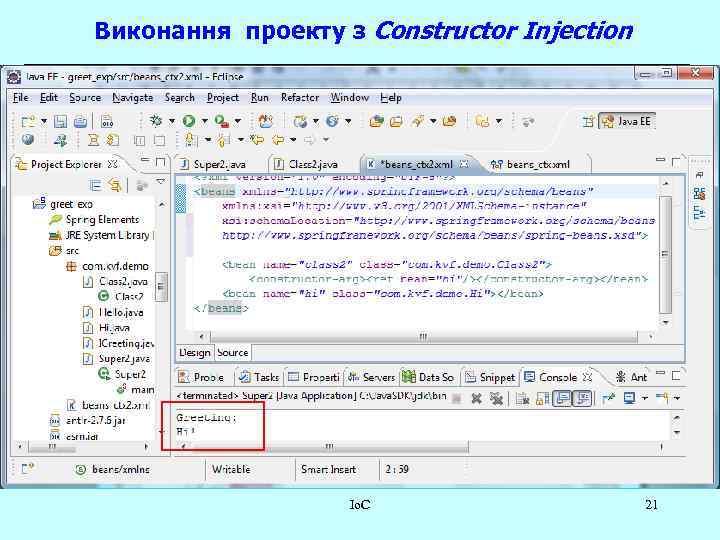Click the Clear Console icon
720x540 pixels.
[x=522, y=399]
